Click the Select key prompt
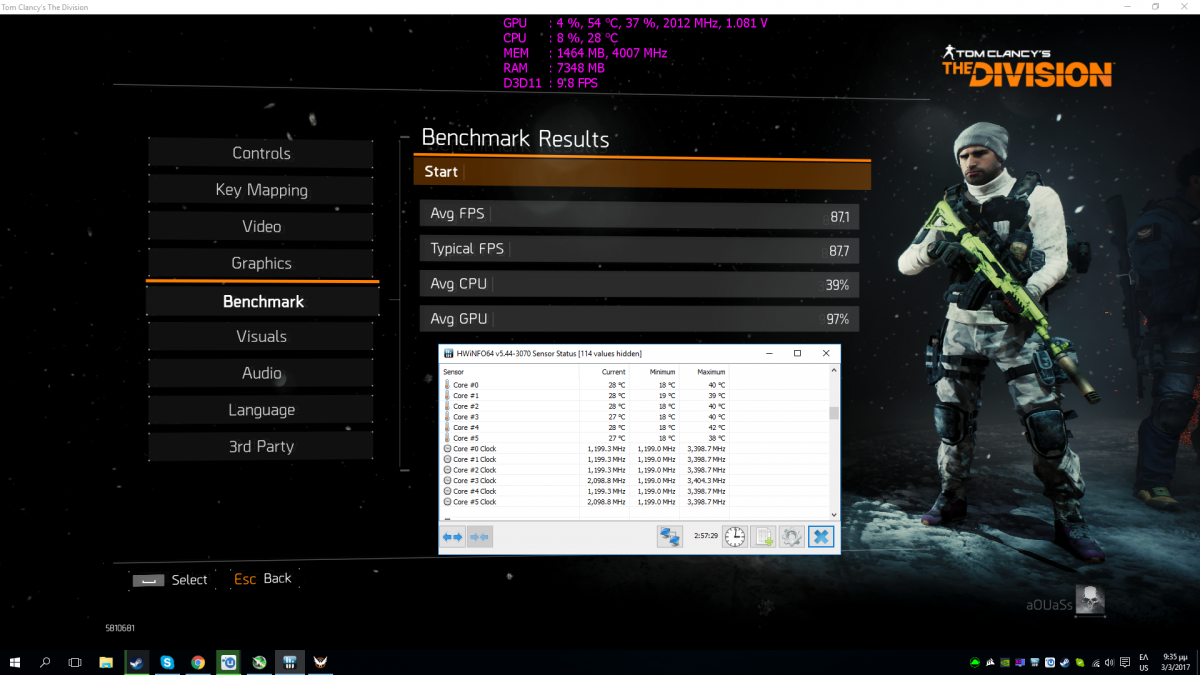1200x675 pixels. click(x=170, y=580)
